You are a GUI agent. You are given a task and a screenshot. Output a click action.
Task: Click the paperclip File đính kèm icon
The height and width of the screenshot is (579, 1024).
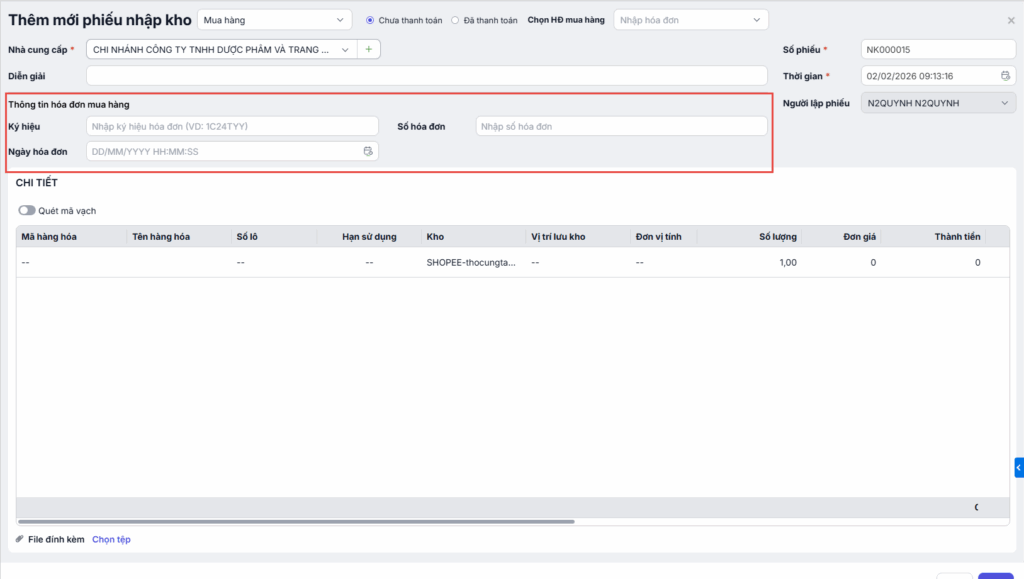pyautogui.click(x=20, y=539)
